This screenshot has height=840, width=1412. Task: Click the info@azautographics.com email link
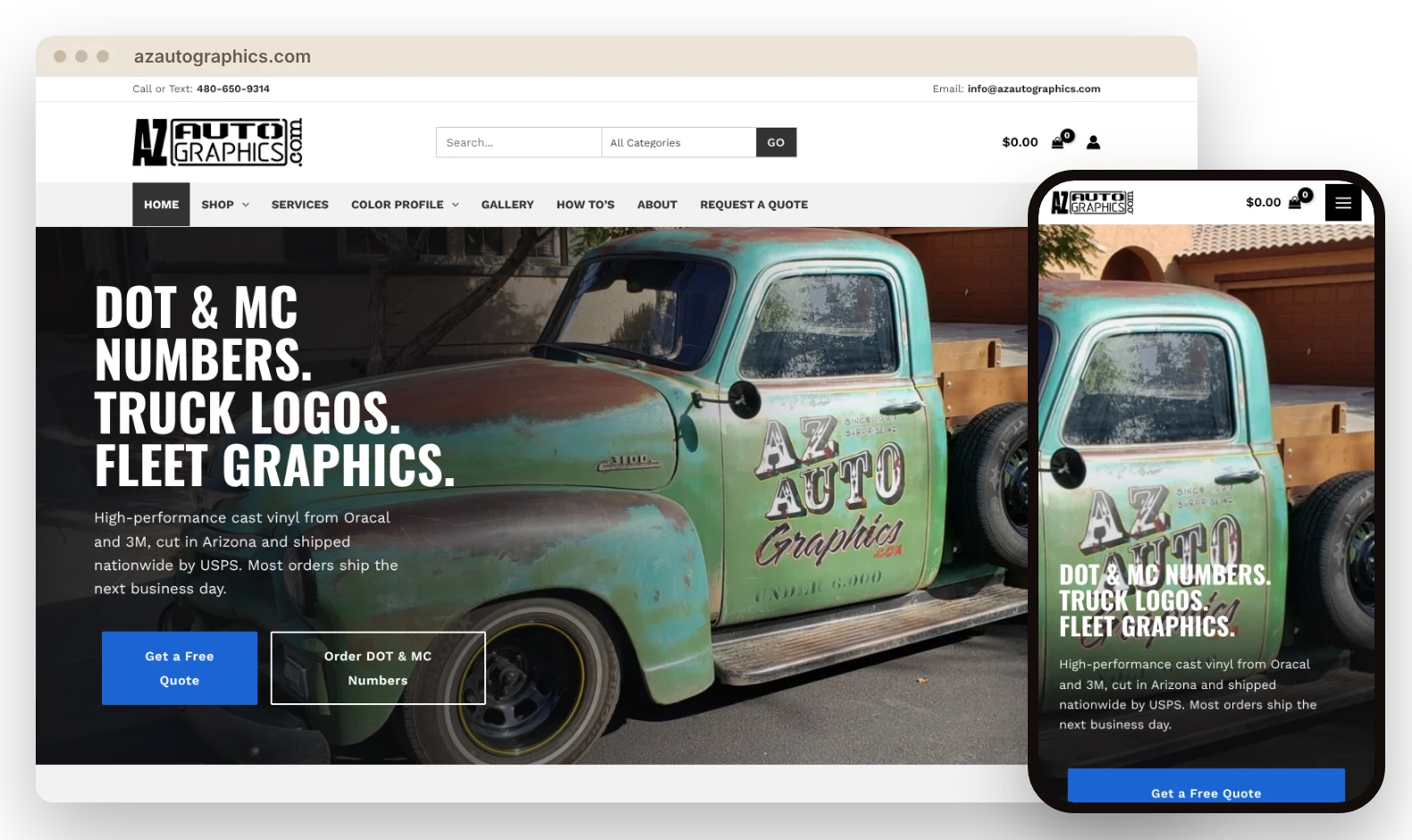point(1034,88)
